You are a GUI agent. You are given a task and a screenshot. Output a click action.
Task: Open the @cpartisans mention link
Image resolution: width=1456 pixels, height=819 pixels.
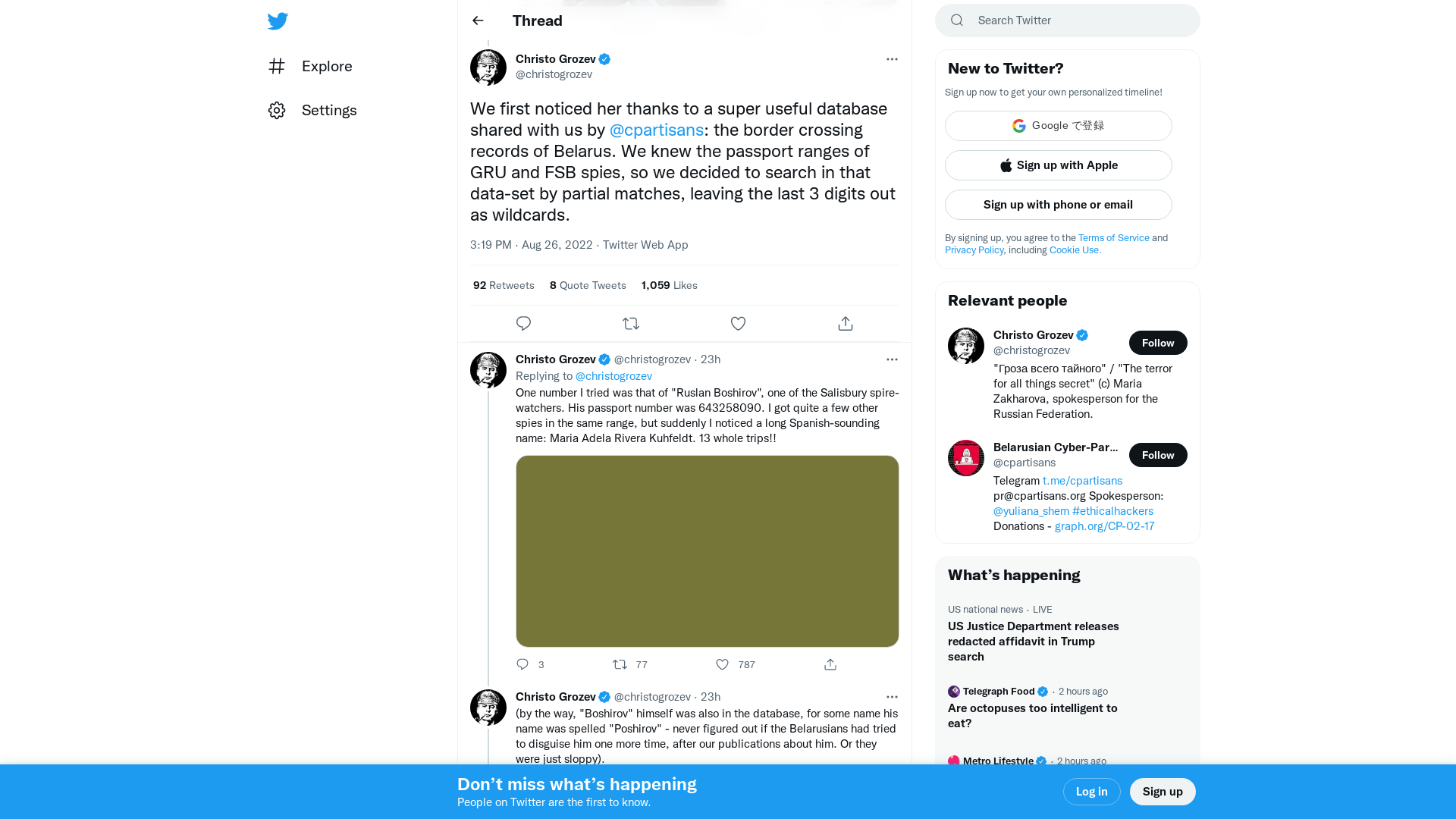656,130
